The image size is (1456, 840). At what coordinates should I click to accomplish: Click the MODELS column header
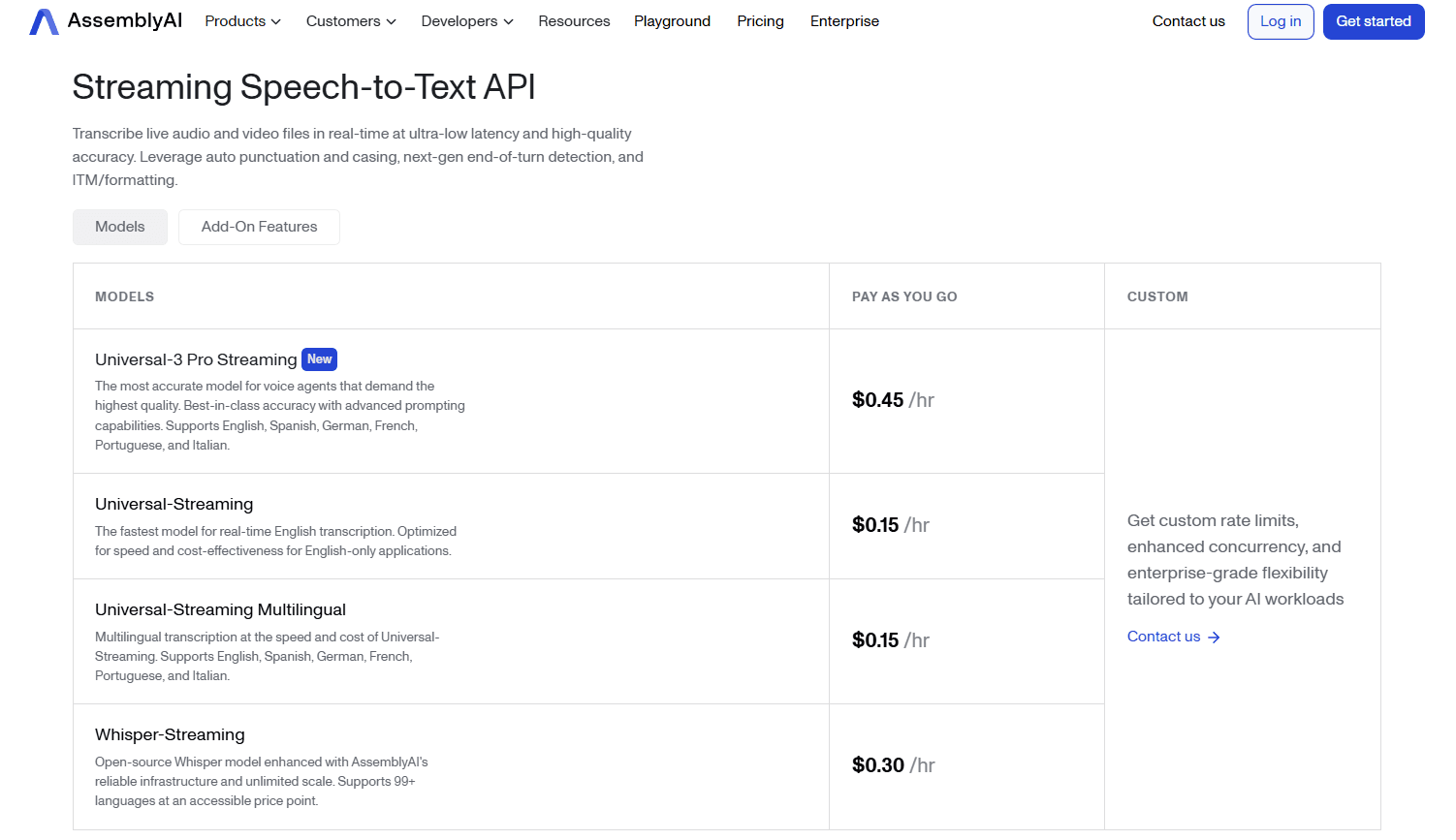124,296
